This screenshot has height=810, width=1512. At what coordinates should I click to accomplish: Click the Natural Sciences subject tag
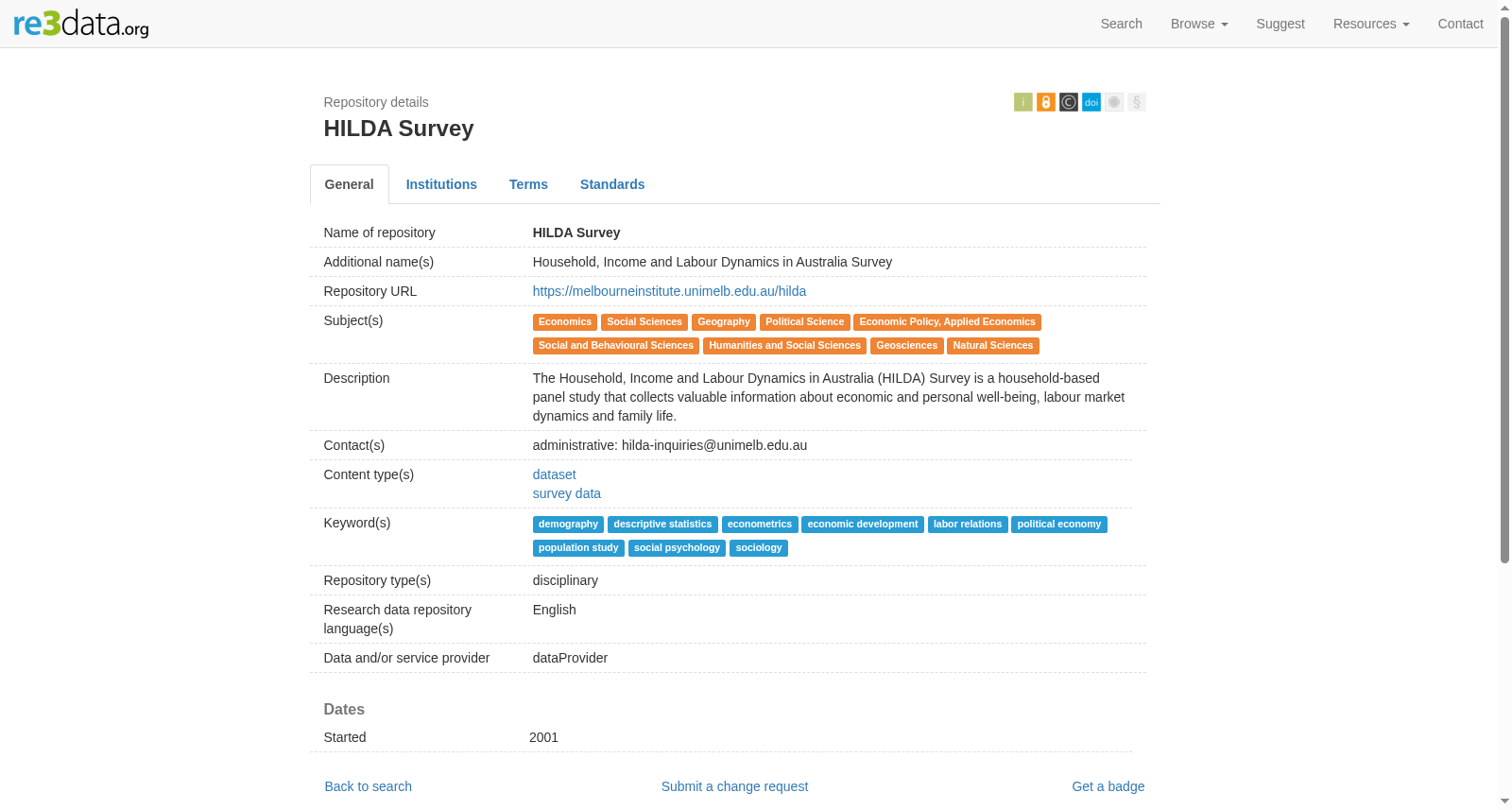coord(992,346)
